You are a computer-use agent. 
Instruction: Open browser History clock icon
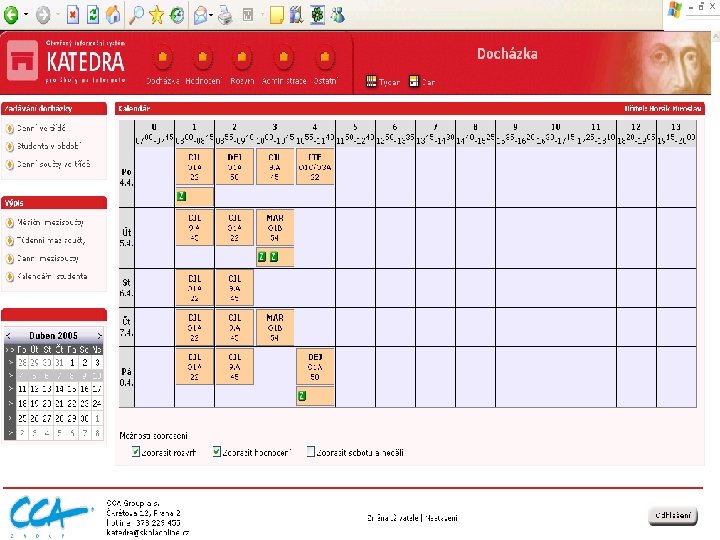tap(177, 16)
